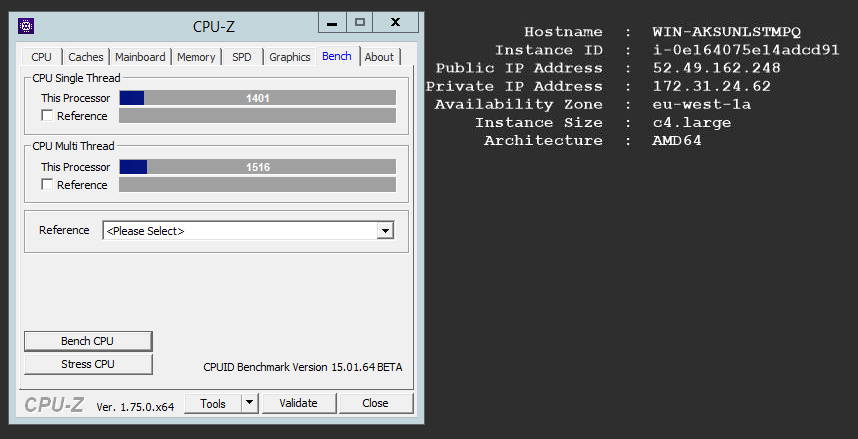Click the Ver. 1.75.0.x64 label

tap(135, 407)
